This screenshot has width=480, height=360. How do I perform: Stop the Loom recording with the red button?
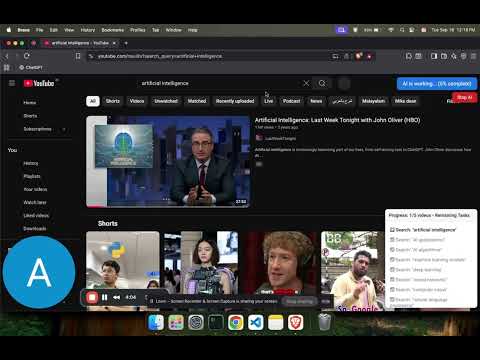92,297
